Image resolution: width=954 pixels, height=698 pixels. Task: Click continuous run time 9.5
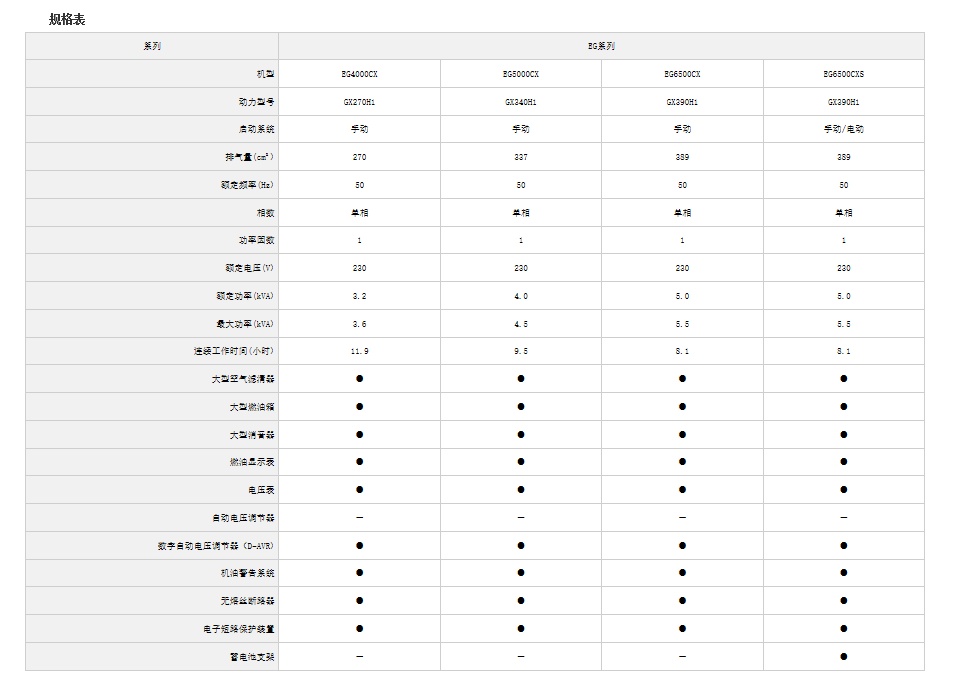click(521, 351)
